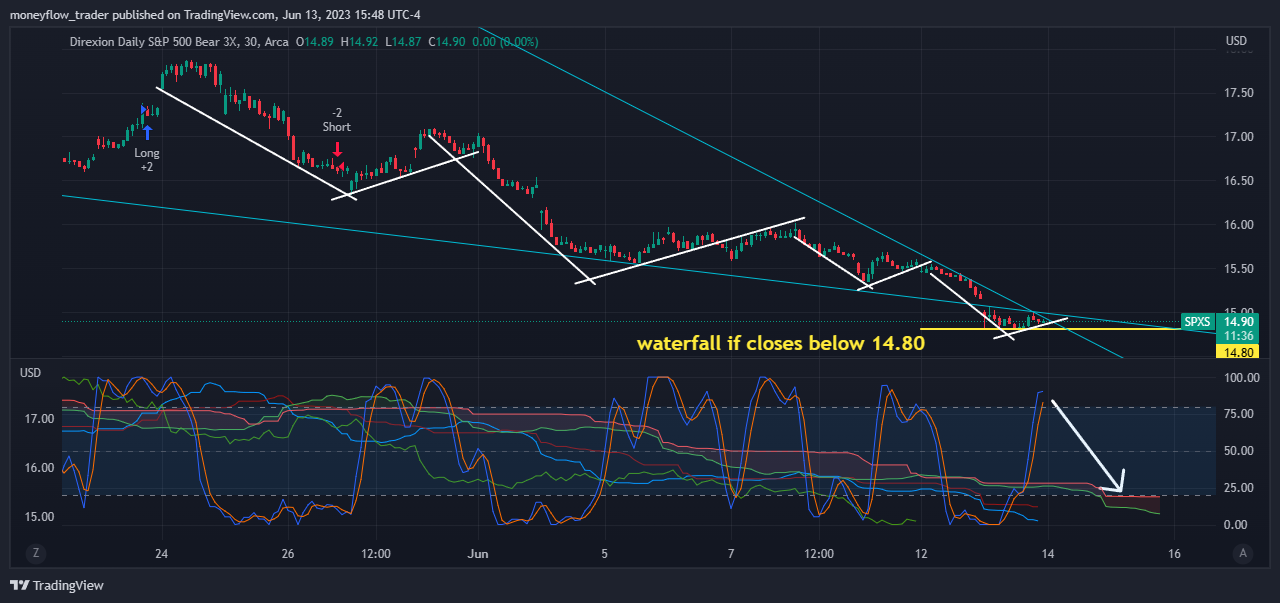The image size is (1280, 603).
Task: Click the 14.90 current price tag
Action: click(x=1238, y=322)
